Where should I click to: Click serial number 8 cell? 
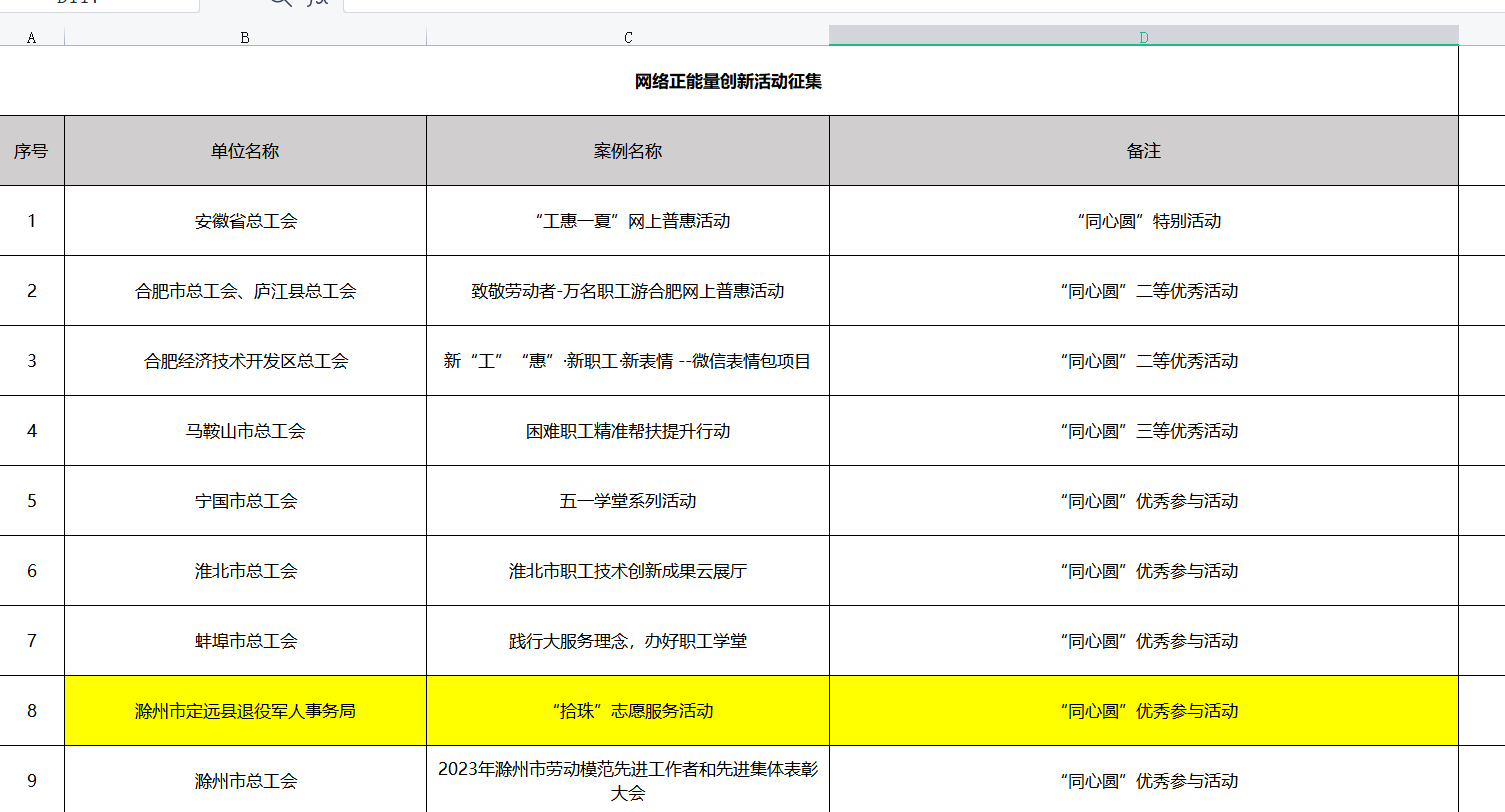click(x=32, y=711)
